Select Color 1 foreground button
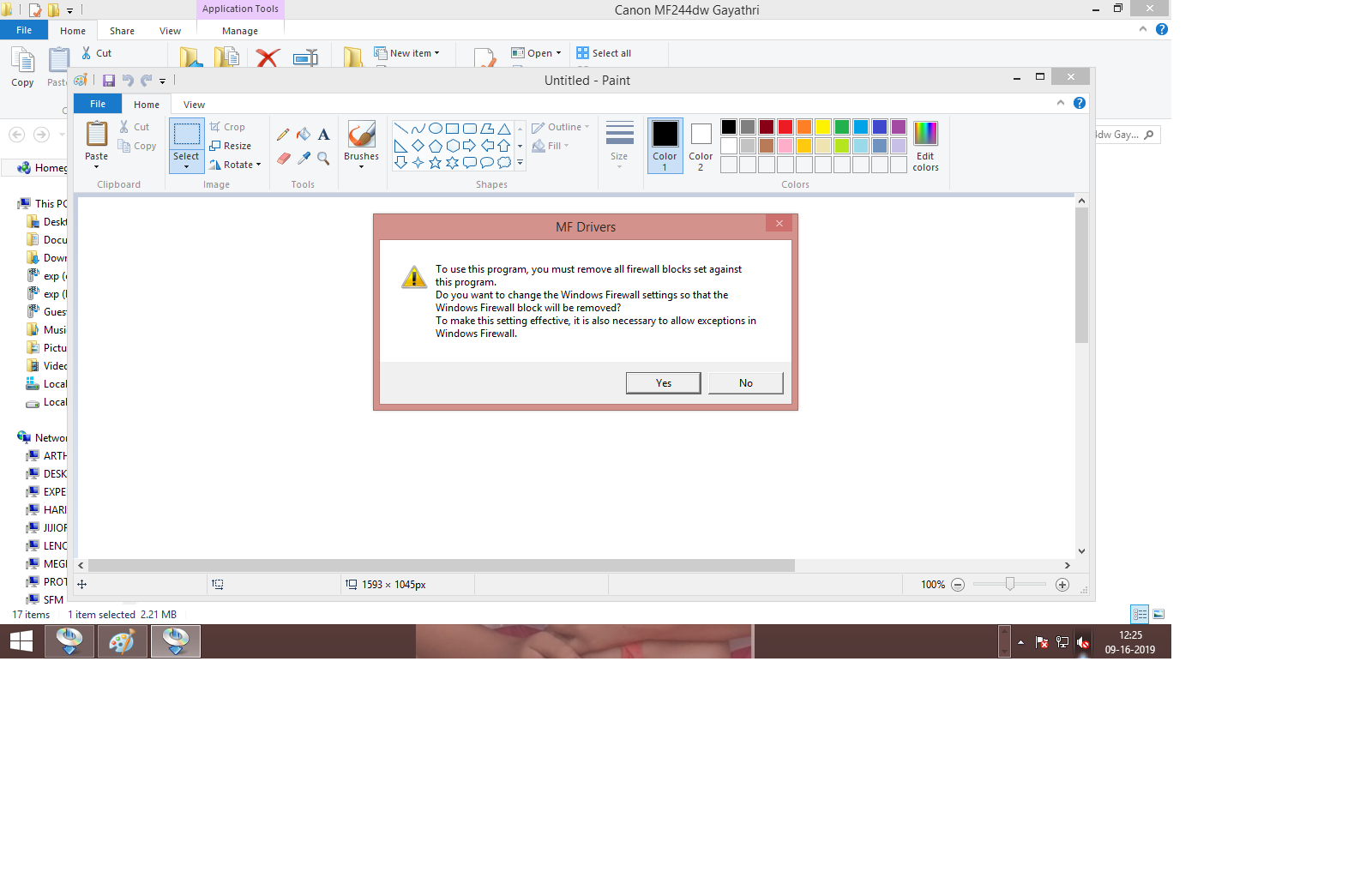 click(665, 146)
